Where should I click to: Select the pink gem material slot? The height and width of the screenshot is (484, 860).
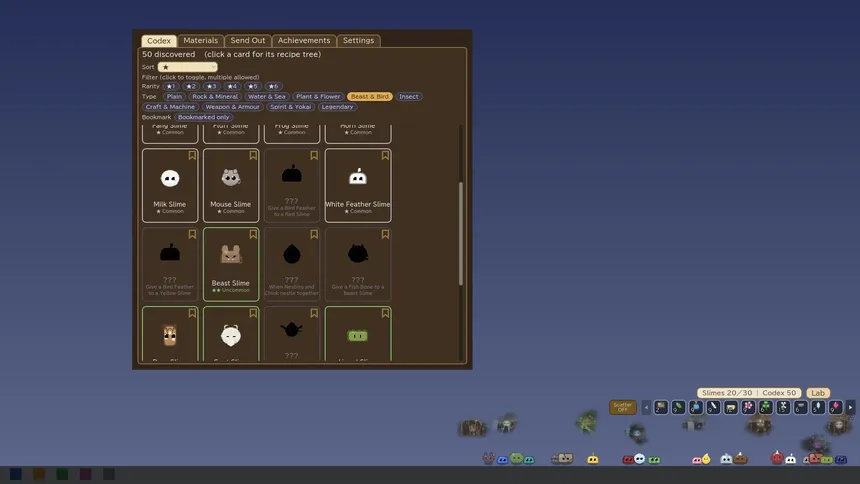pos(835,407)
